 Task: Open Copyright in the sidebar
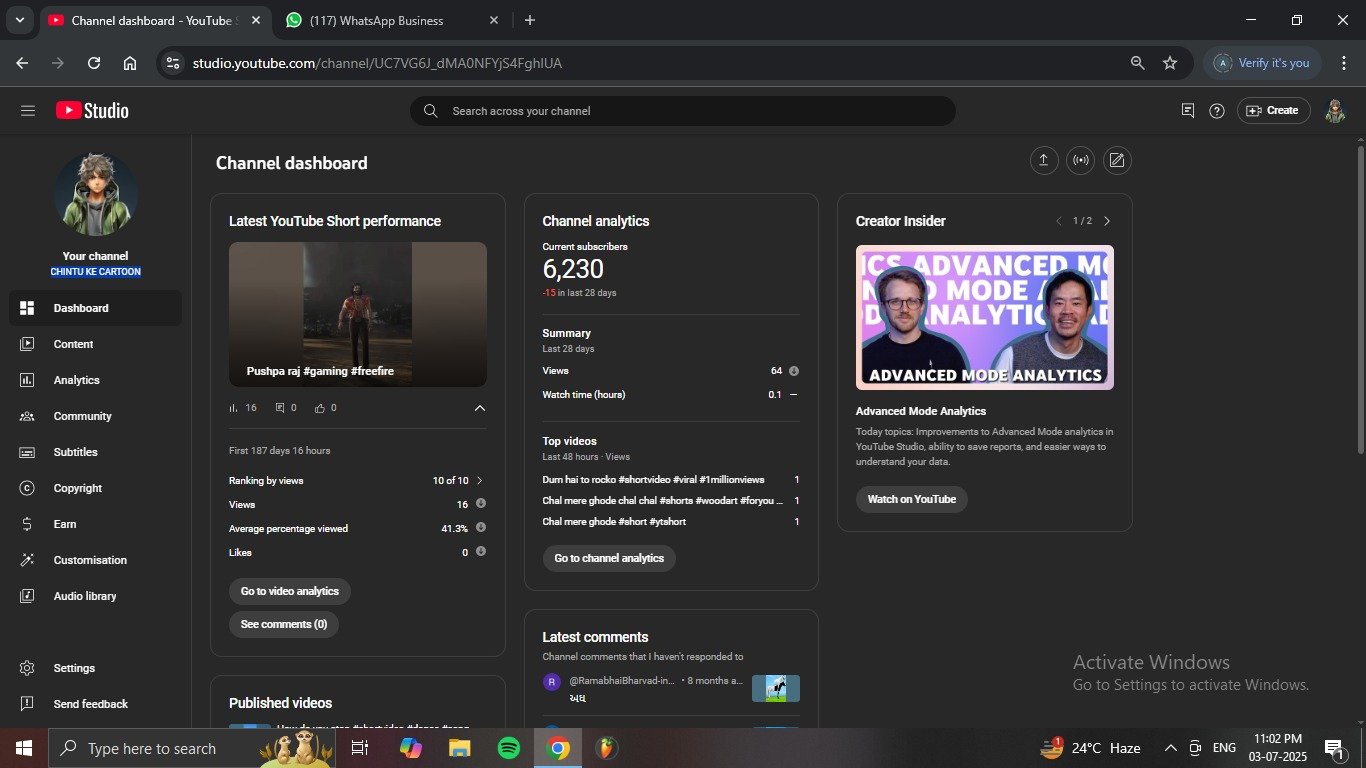95,488
